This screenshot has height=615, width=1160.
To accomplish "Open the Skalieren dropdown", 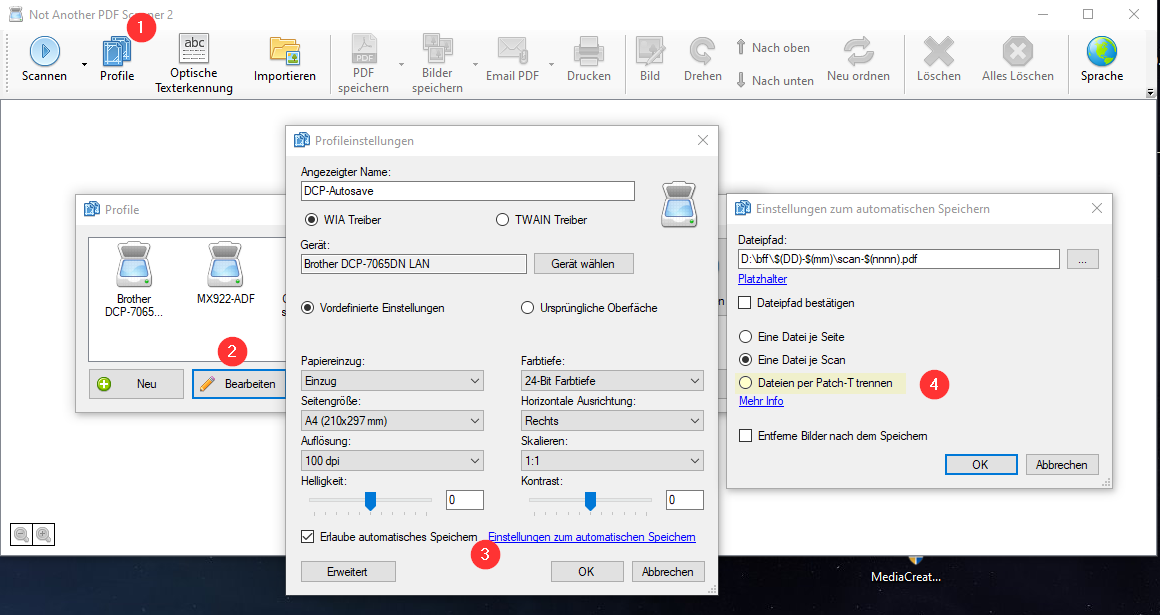I will click(x=613, y=460).
